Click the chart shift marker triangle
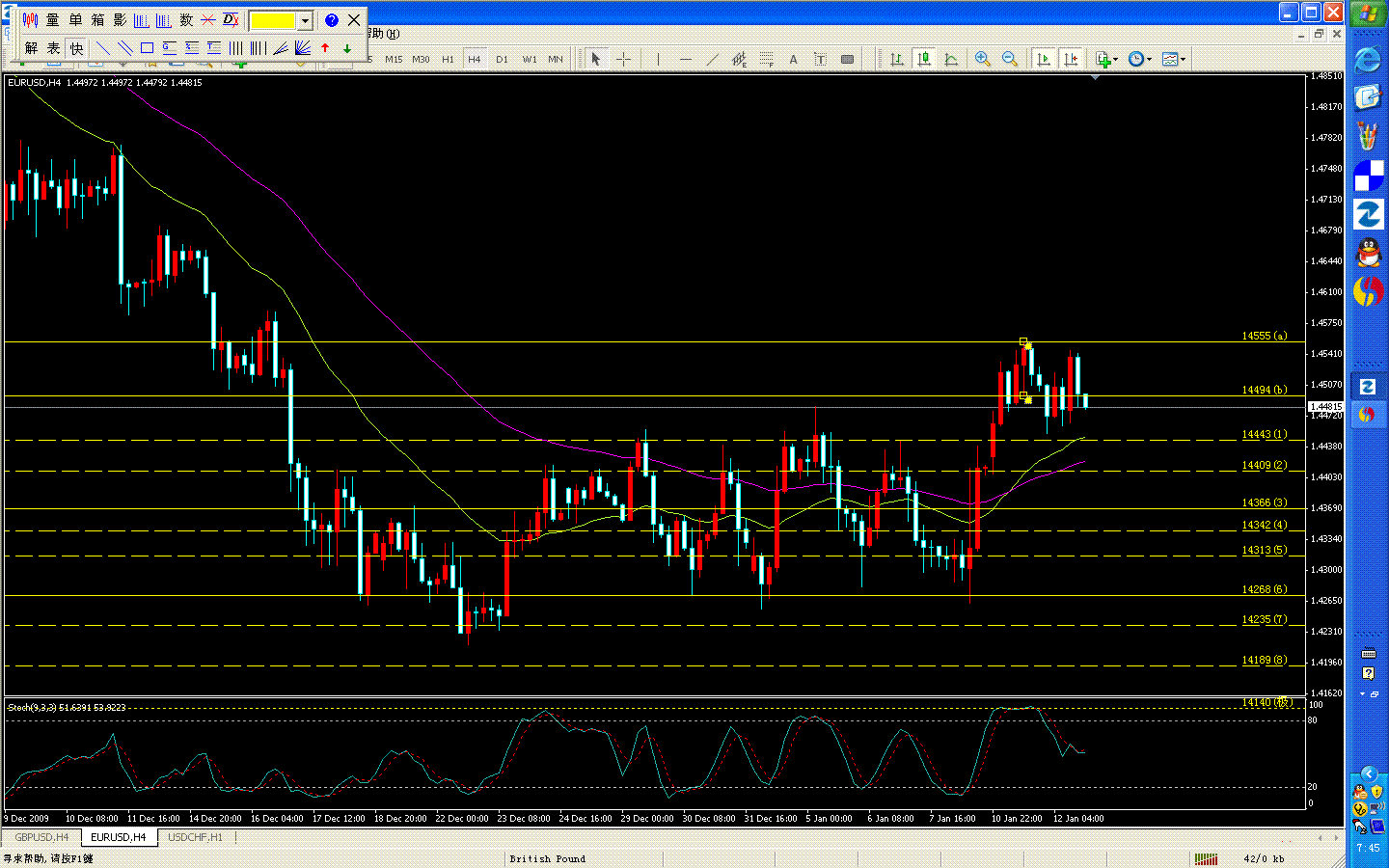 pos(1095,77)
